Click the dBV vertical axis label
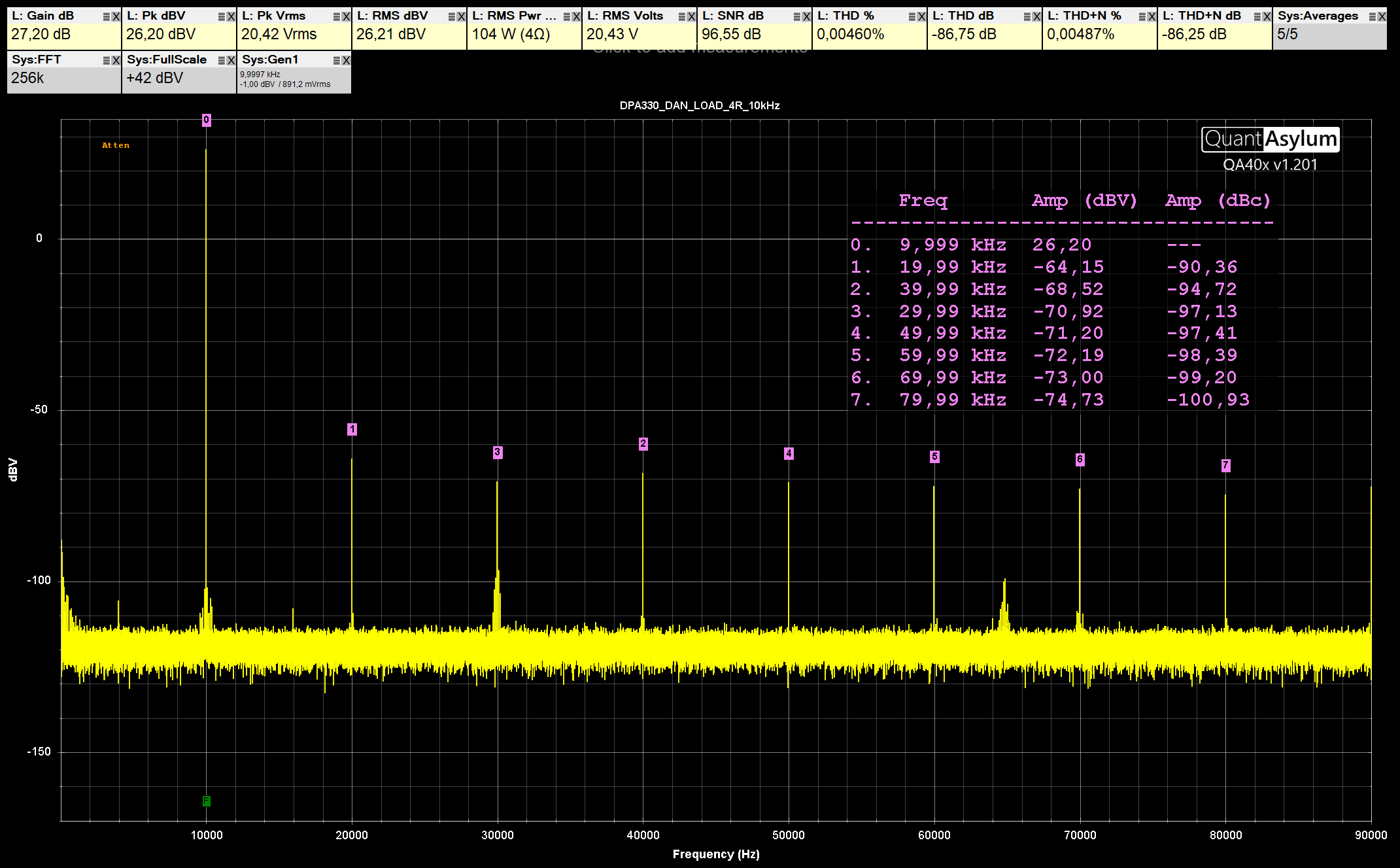This screenshot has width=1400, height=868. tap(12, 470)
